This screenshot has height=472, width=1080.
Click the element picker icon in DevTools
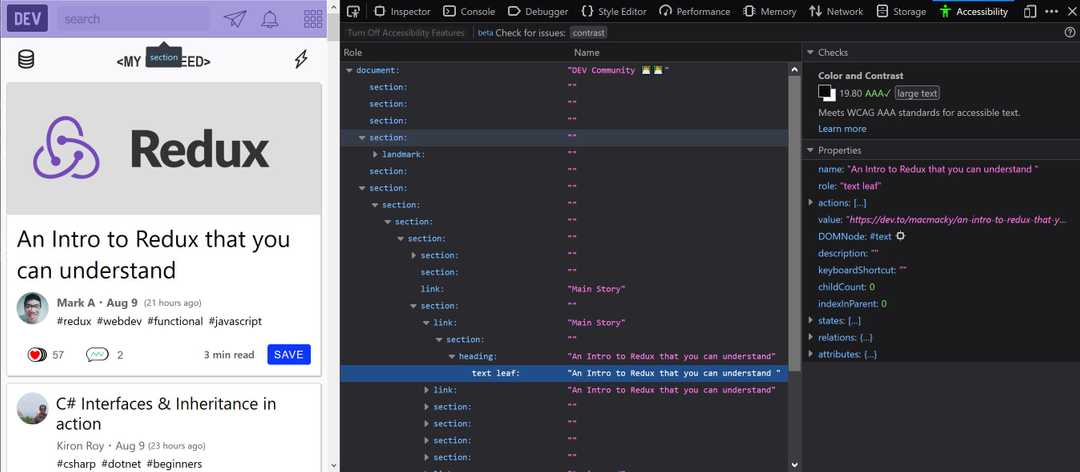coord(353,12)
